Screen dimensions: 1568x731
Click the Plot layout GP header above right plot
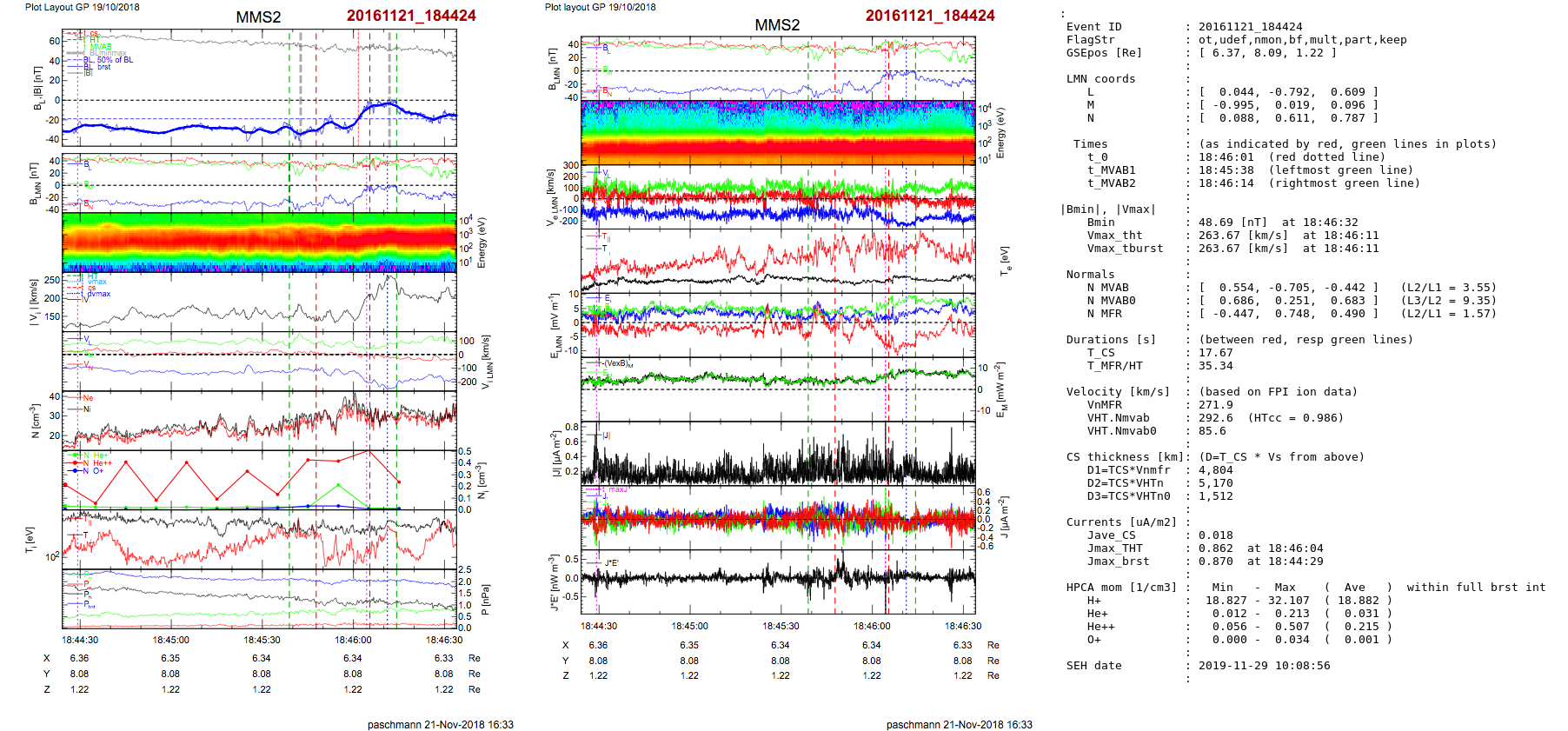coord(600,7)
